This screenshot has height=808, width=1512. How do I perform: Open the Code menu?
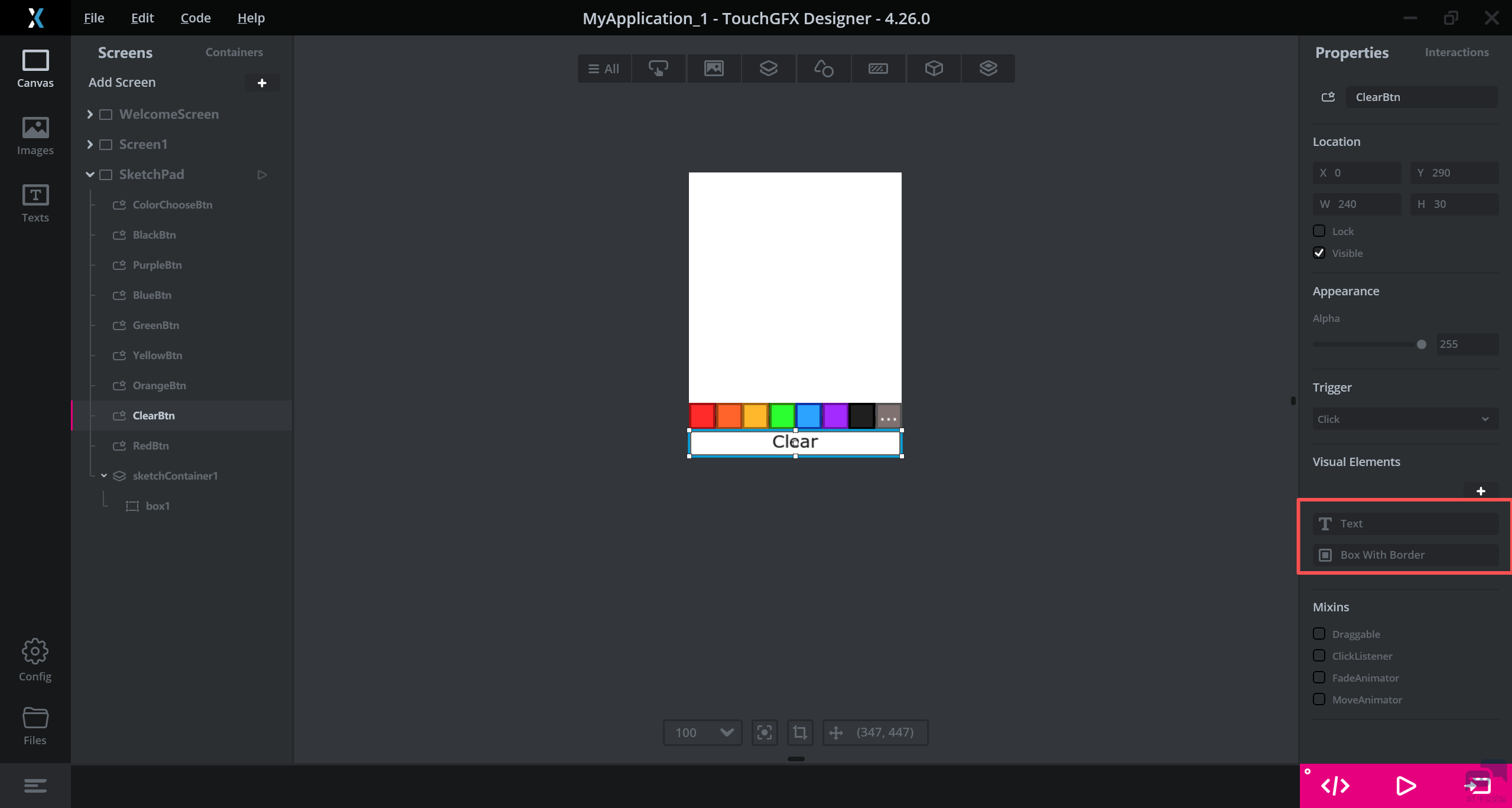(196, 18)
